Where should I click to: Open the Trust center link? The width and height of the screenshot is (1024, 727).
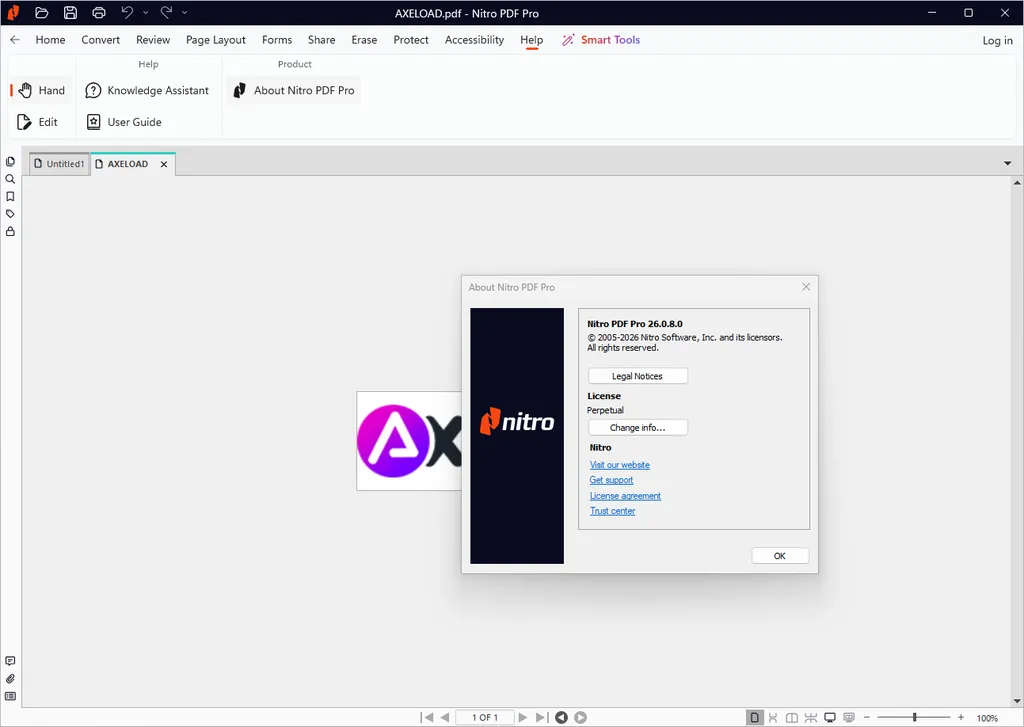[x=612, y=511]
